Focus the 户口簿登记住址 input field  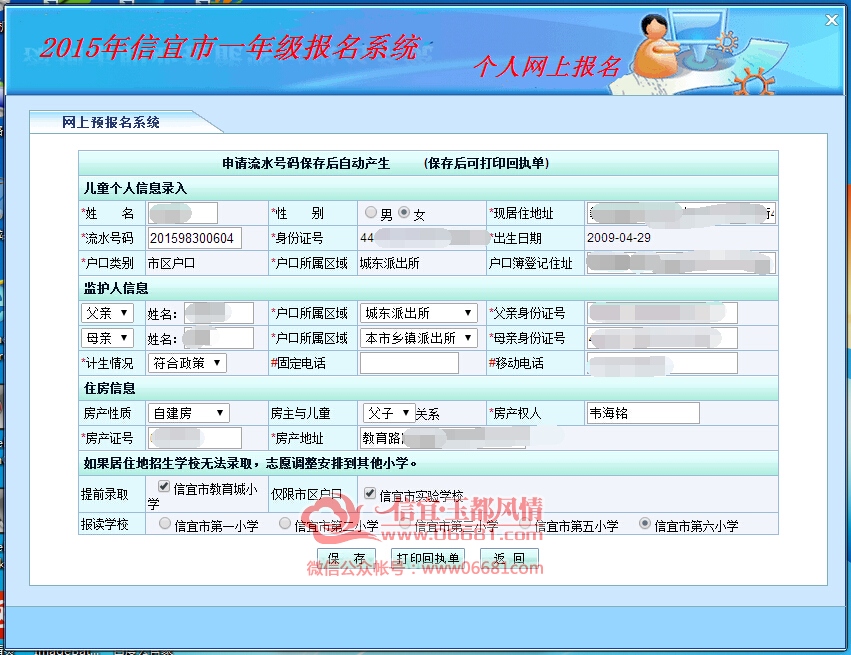(681, 263)
